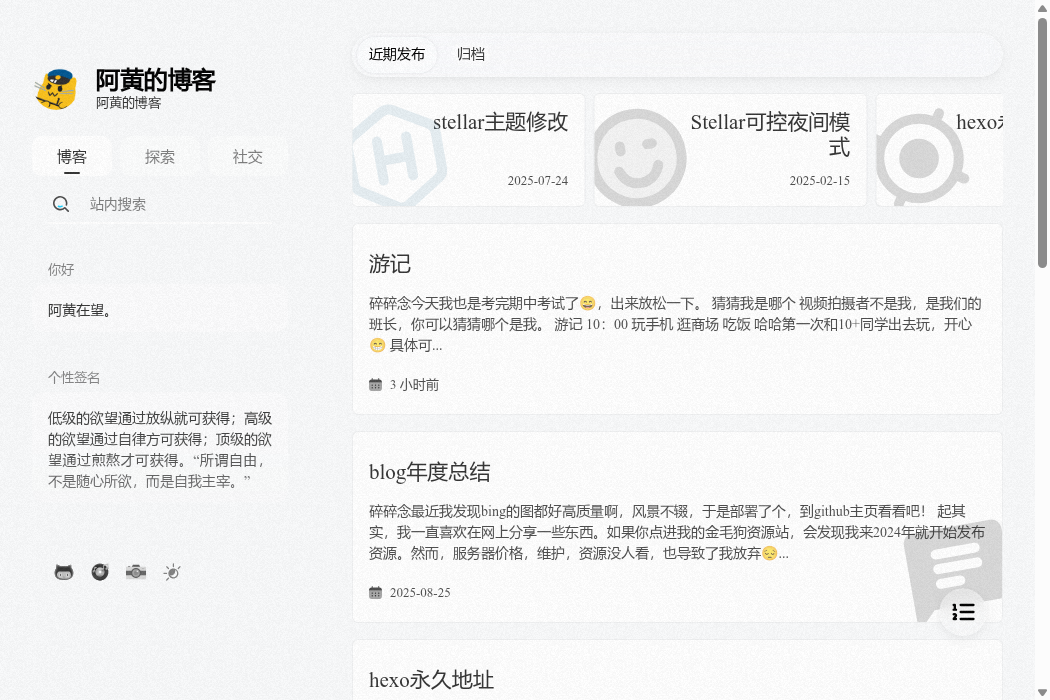Open the 归档 archive tab
The height and width of the screenshot is (700, 1050).
coord(471,55)
